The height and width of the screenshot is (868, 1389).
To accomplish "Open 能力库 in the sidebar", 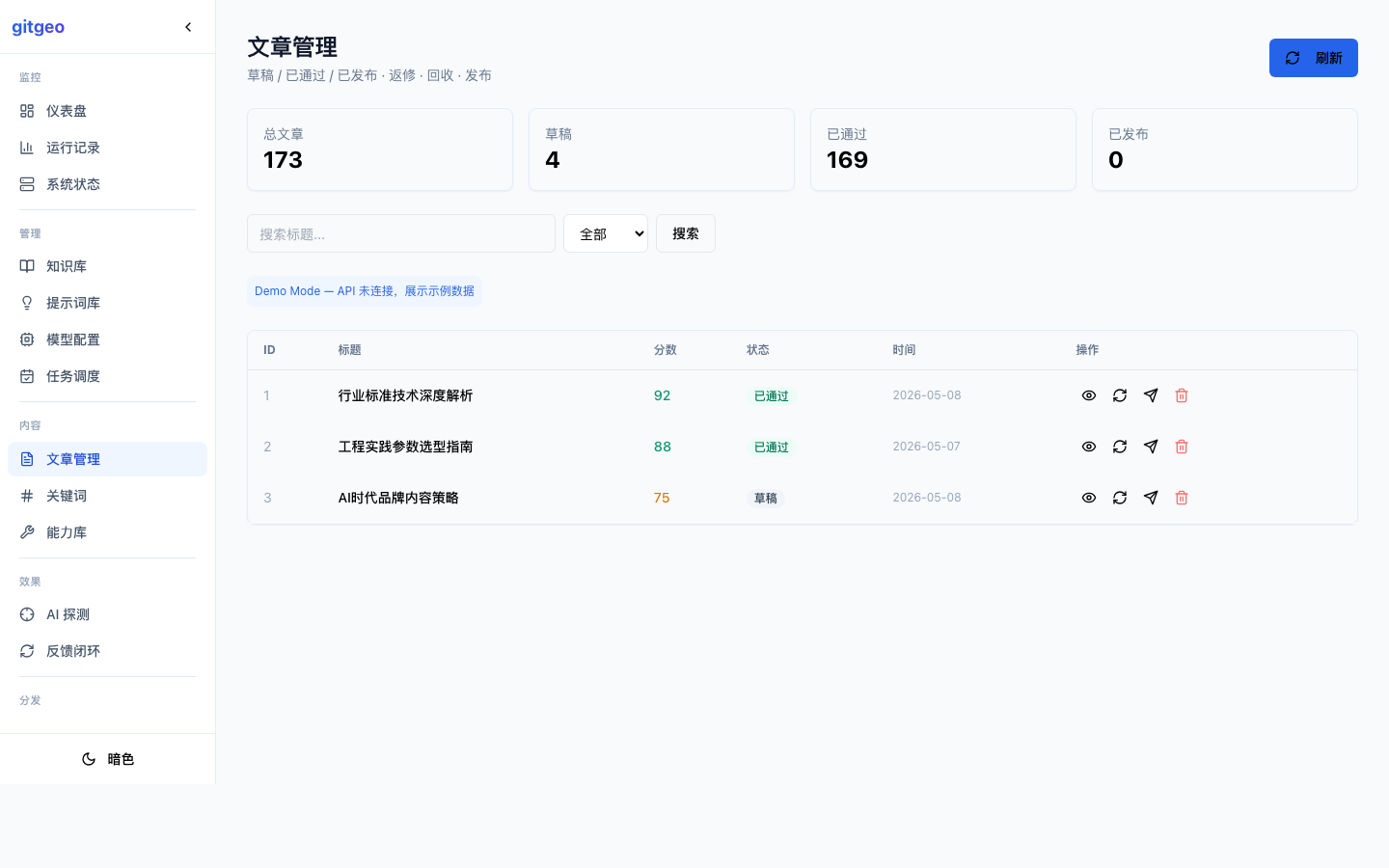I will [x=107, y=532].
